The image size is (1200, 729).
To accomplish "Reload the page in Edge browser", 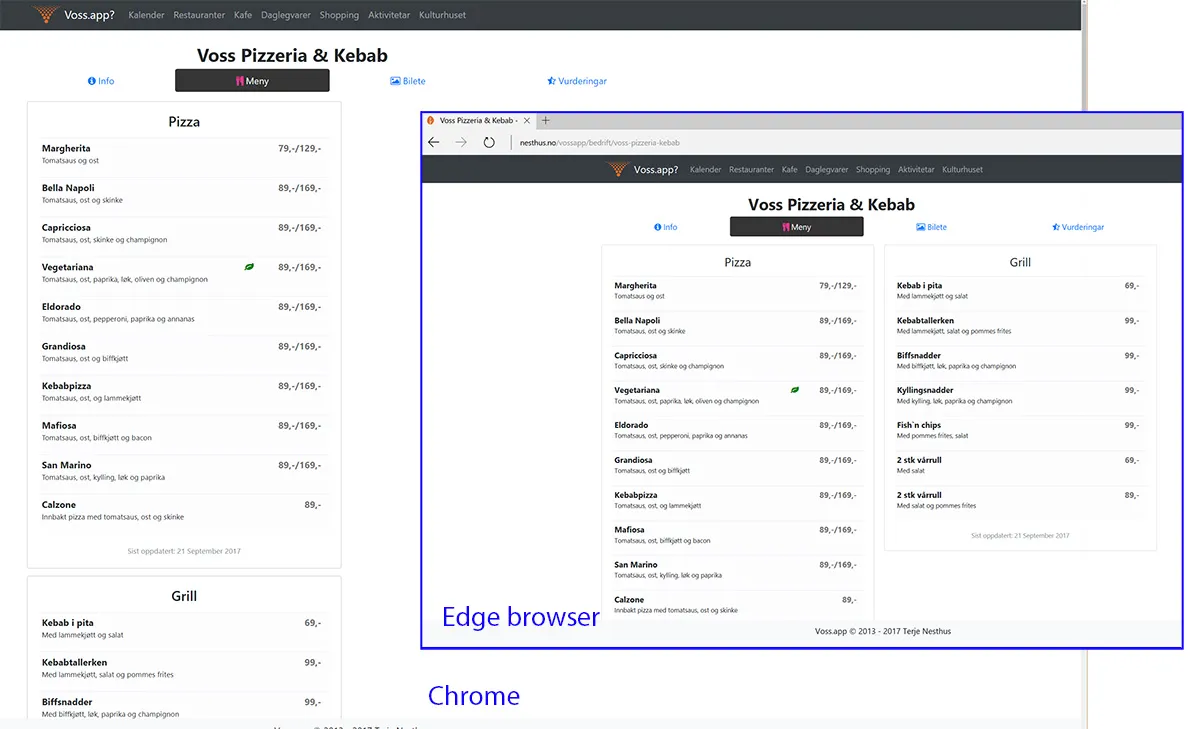I will [489, 142].
